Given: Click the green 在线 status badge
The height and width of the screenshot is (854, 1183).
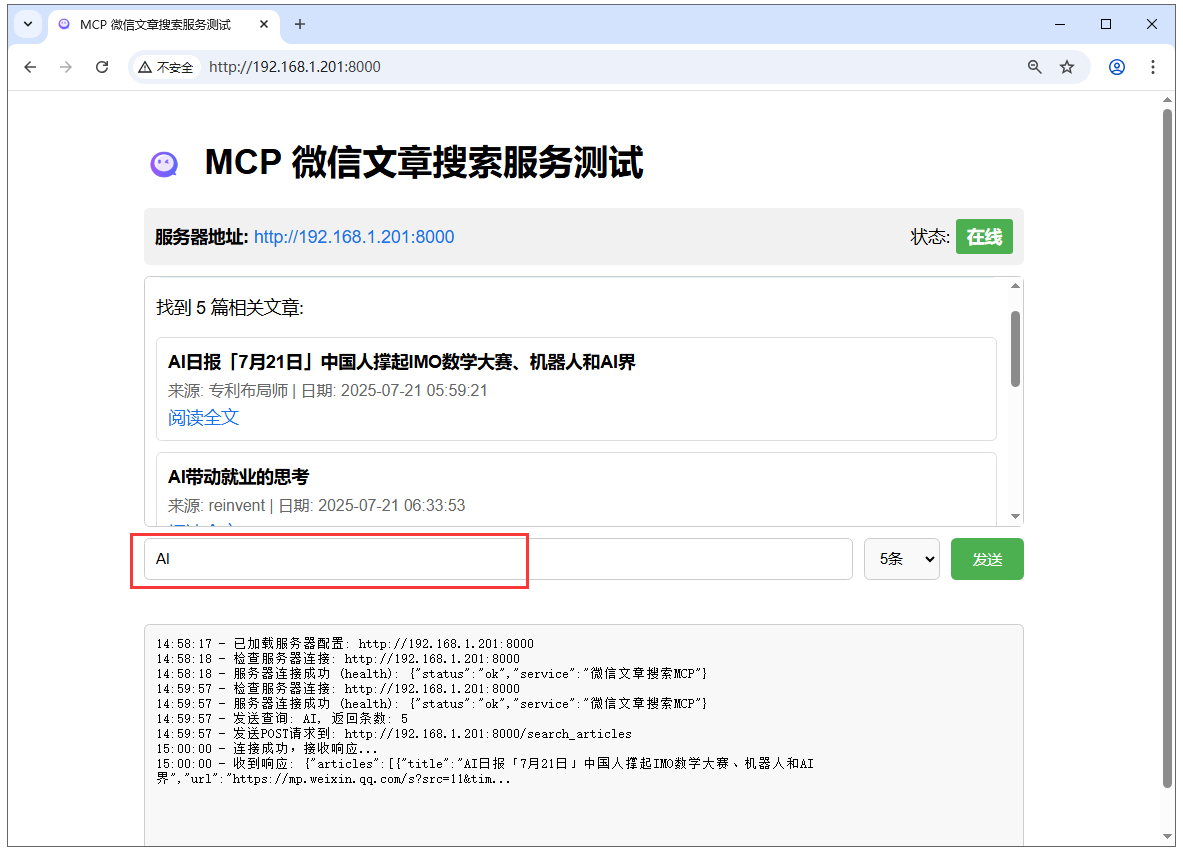Looking at the screenshot, I should [x=984, y=237].
